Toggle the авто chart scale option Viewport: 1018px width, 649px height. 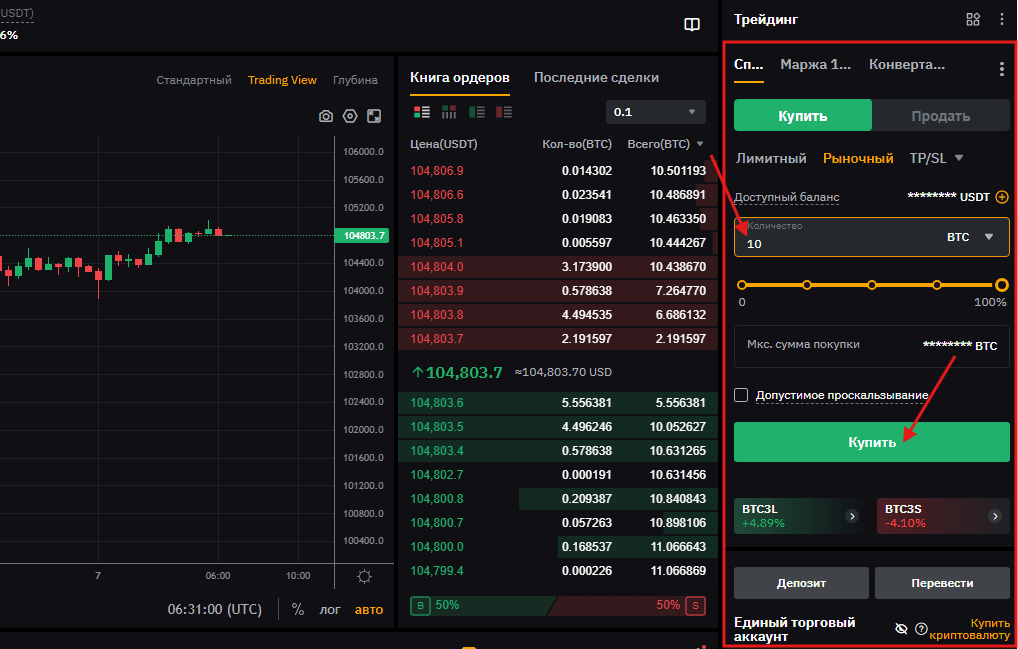(x=369, y=609)
